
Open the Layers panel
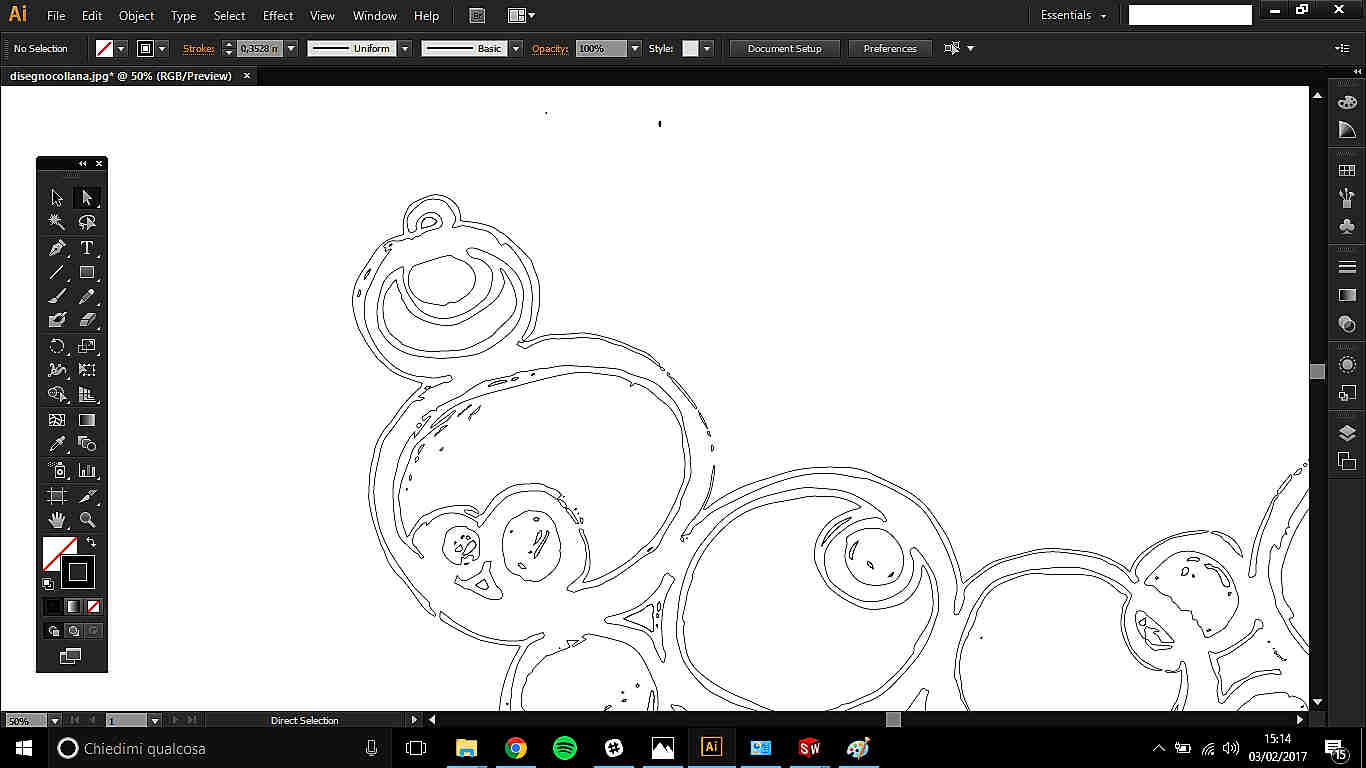1347,433
